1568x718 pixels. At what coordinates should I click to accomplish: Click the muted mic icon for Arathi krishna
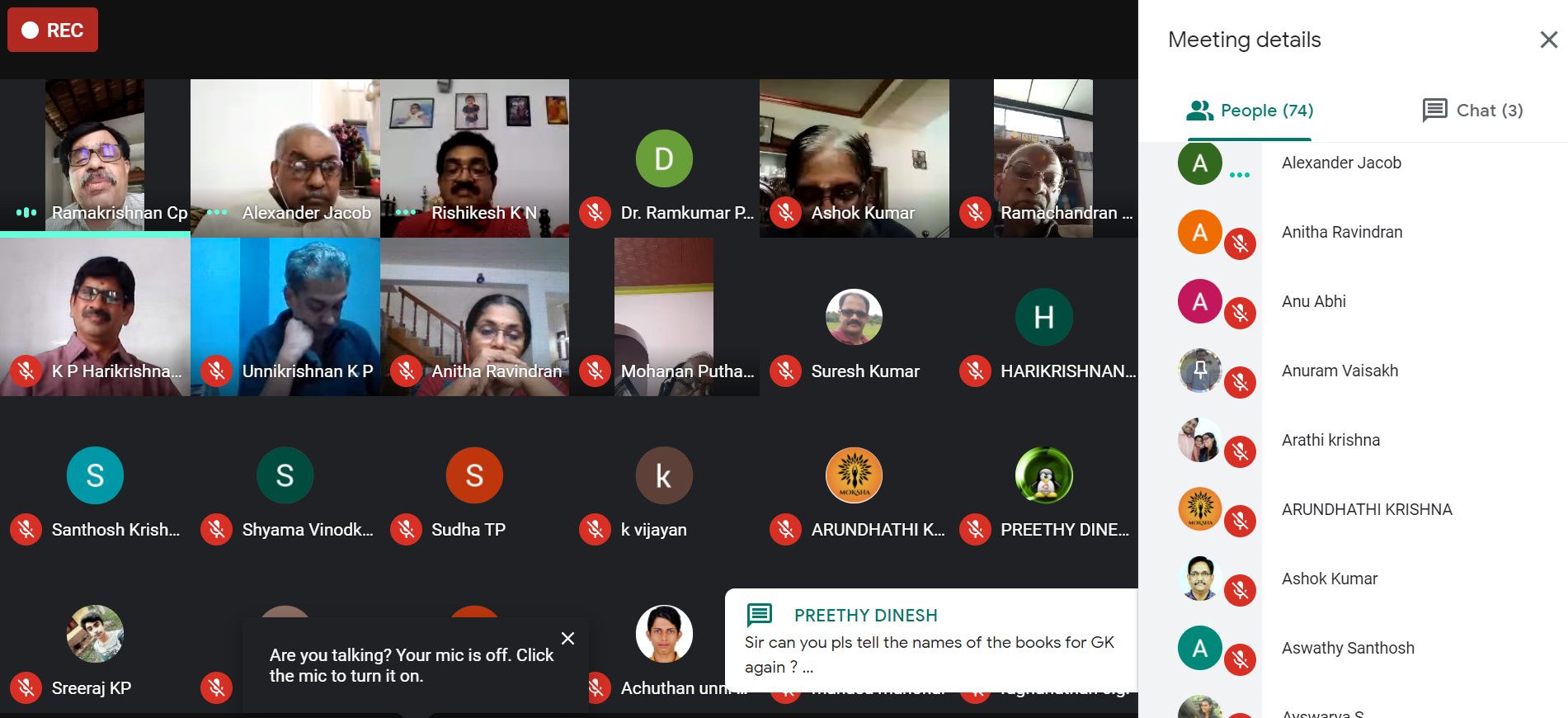click(1240, 451)
